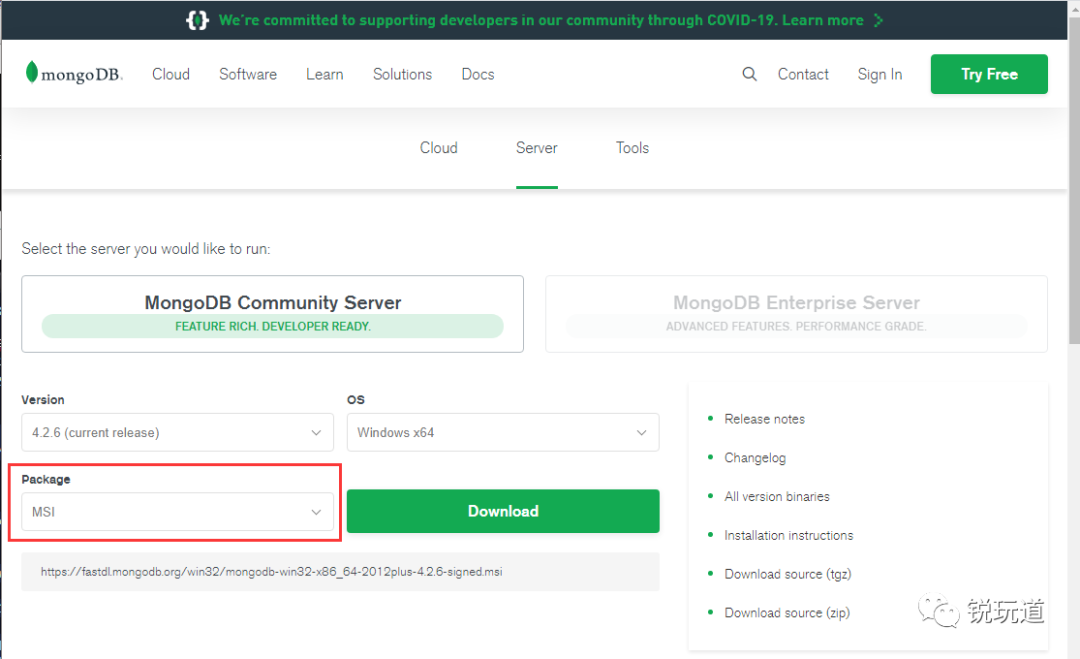The height and width of the screenshot is (659, 1080).
Task: Open the Docs menu
Action: tap(478, 74)
